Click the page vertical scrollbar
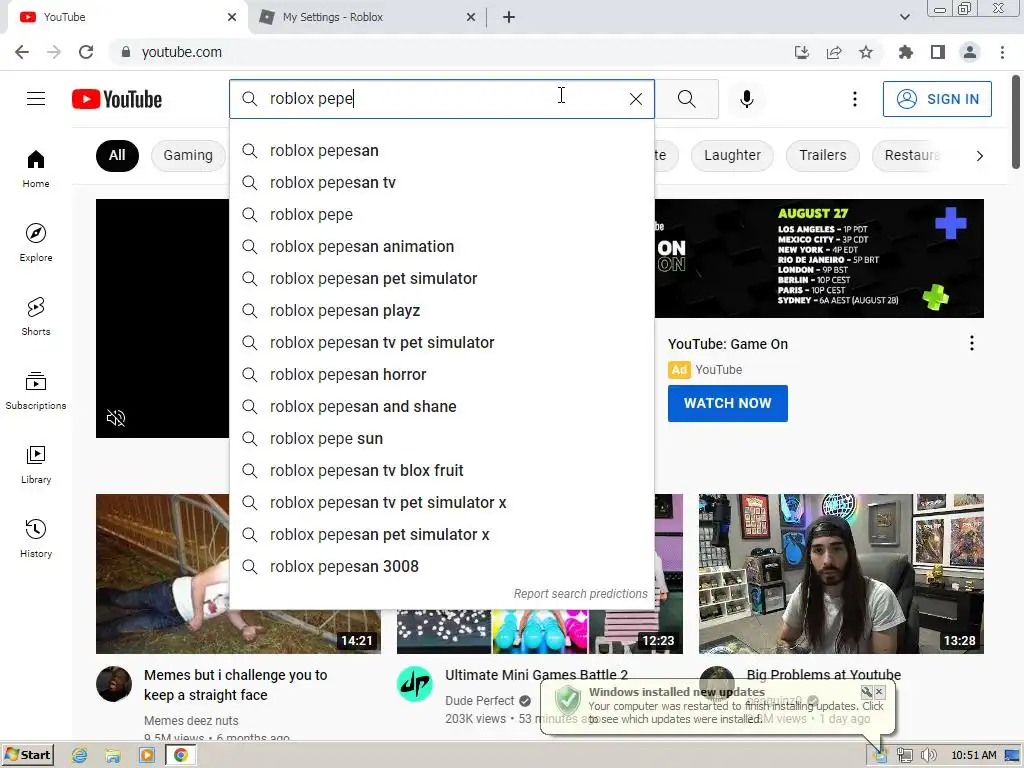 click(1016, 121)
